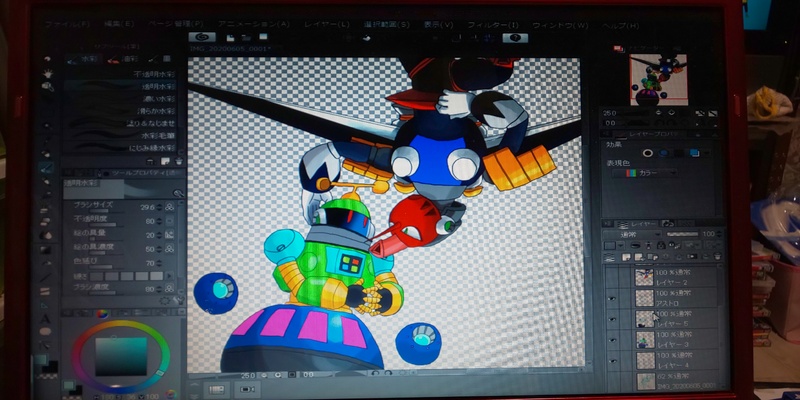
Task: Open the ウィンドウ(W) menu
Action: (x=560, y=25)
